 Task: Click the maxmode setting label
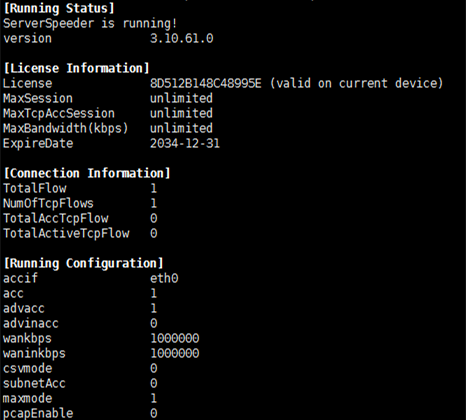point(28,398)
